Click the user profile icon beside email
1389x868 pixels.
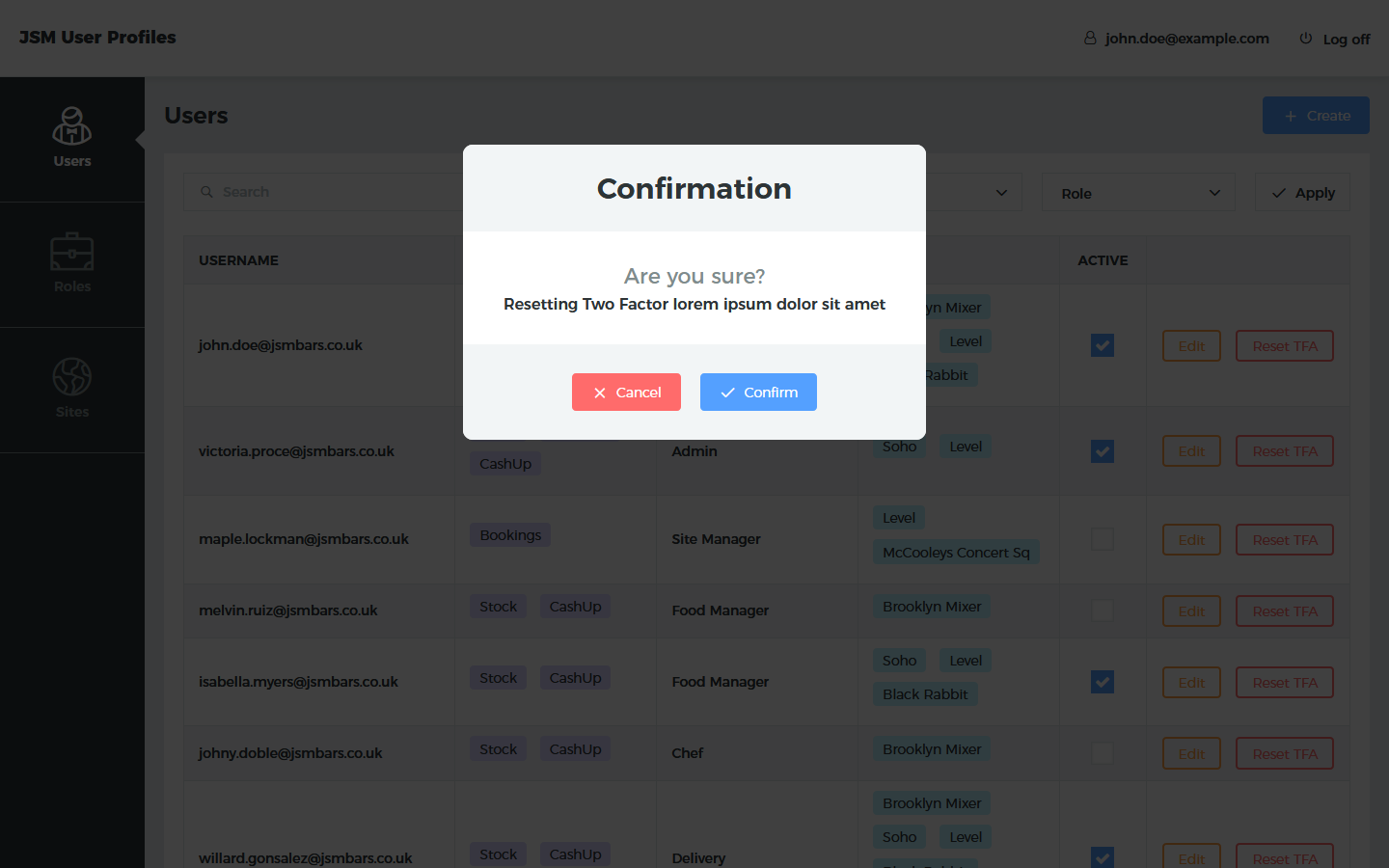[x=1090, y=39]
